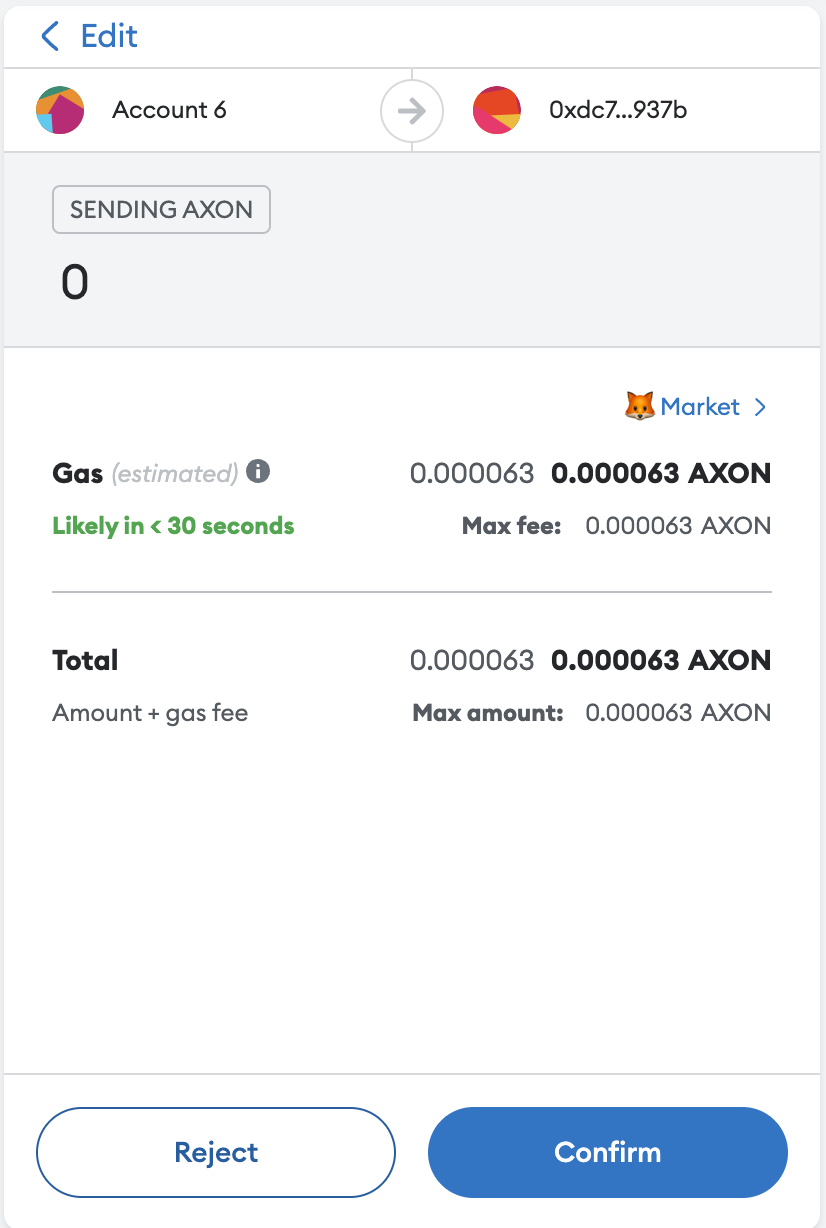Click the amount value 0

[x=75, y=283]
